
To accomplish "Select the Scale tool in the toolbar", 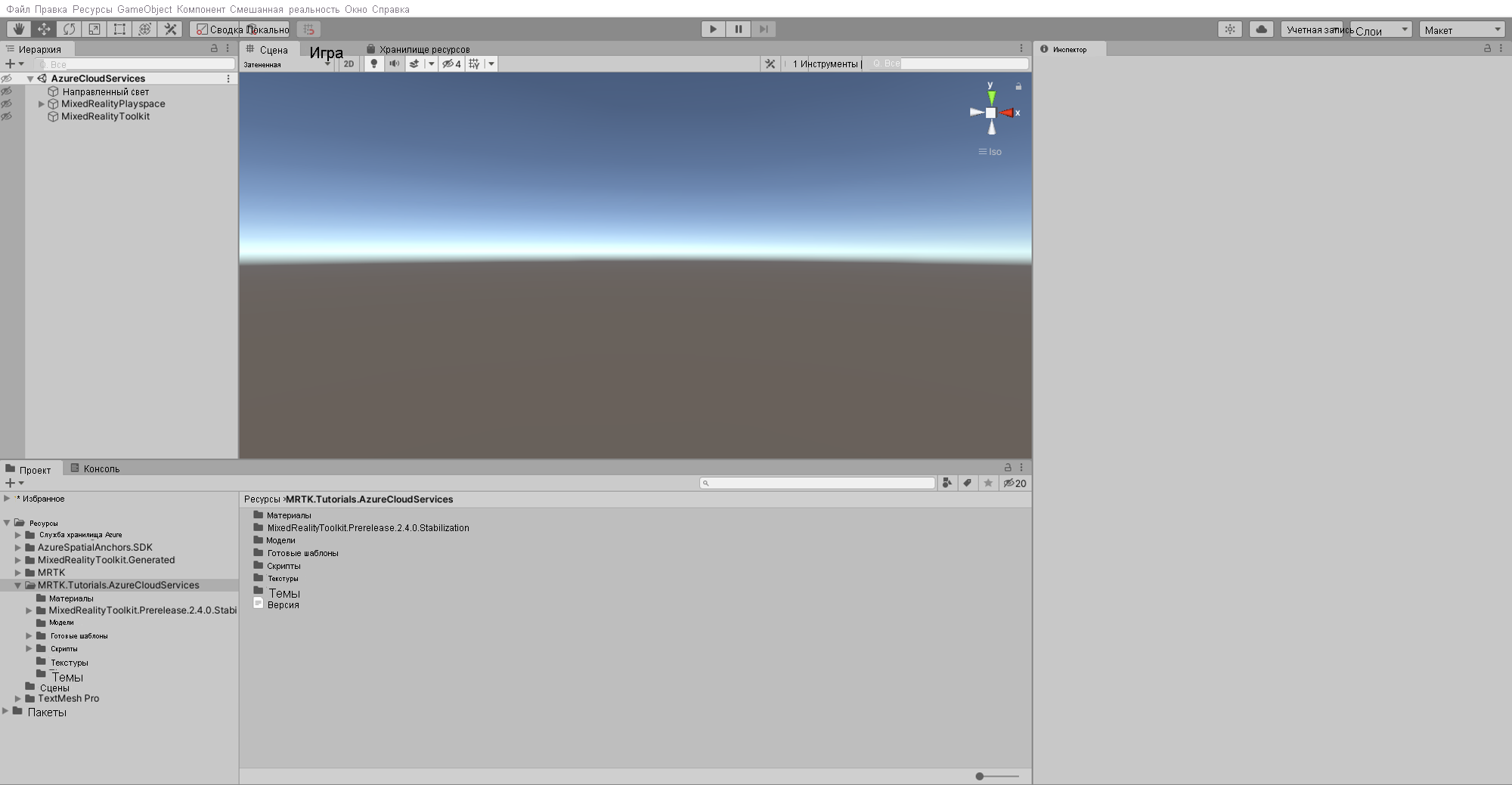I will (x=94, y=29).
